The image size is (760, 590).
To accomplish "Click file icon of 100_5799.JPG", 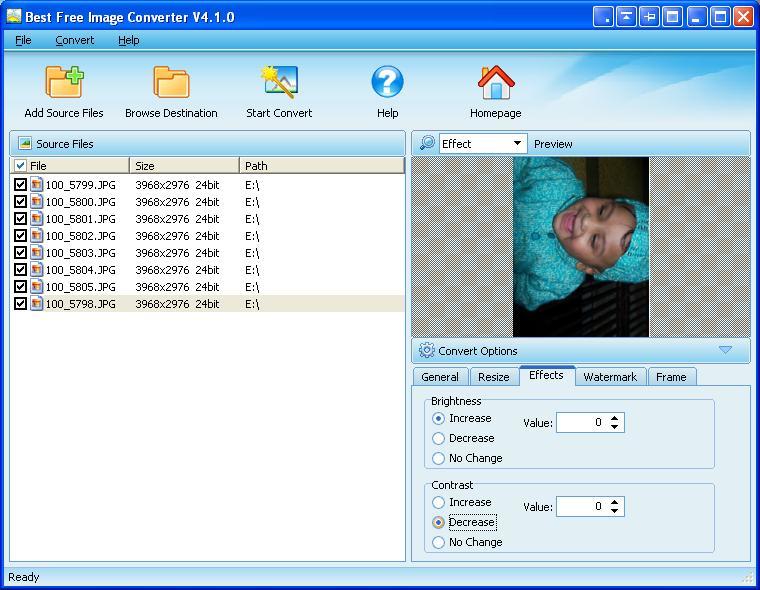I will (37, 184).
